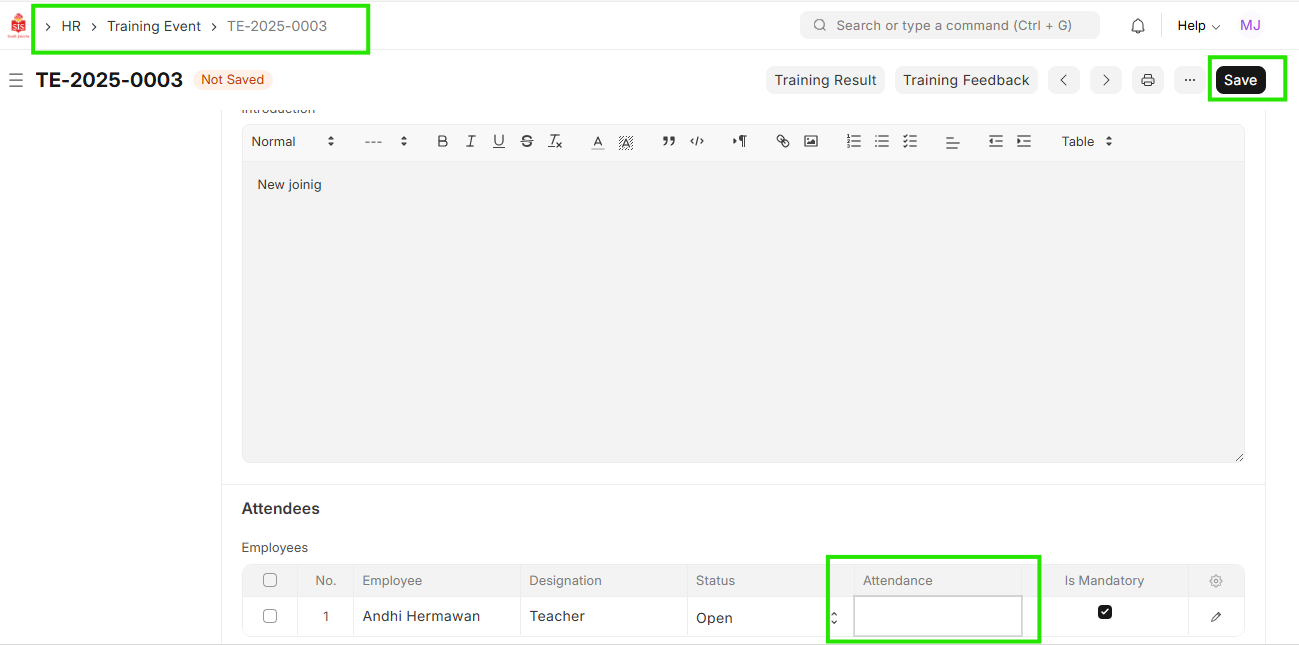Screen dimensions: 1299x645
Task: Expand the Table dropdown in the editor toolbar
Action: tap(1087, 142)
